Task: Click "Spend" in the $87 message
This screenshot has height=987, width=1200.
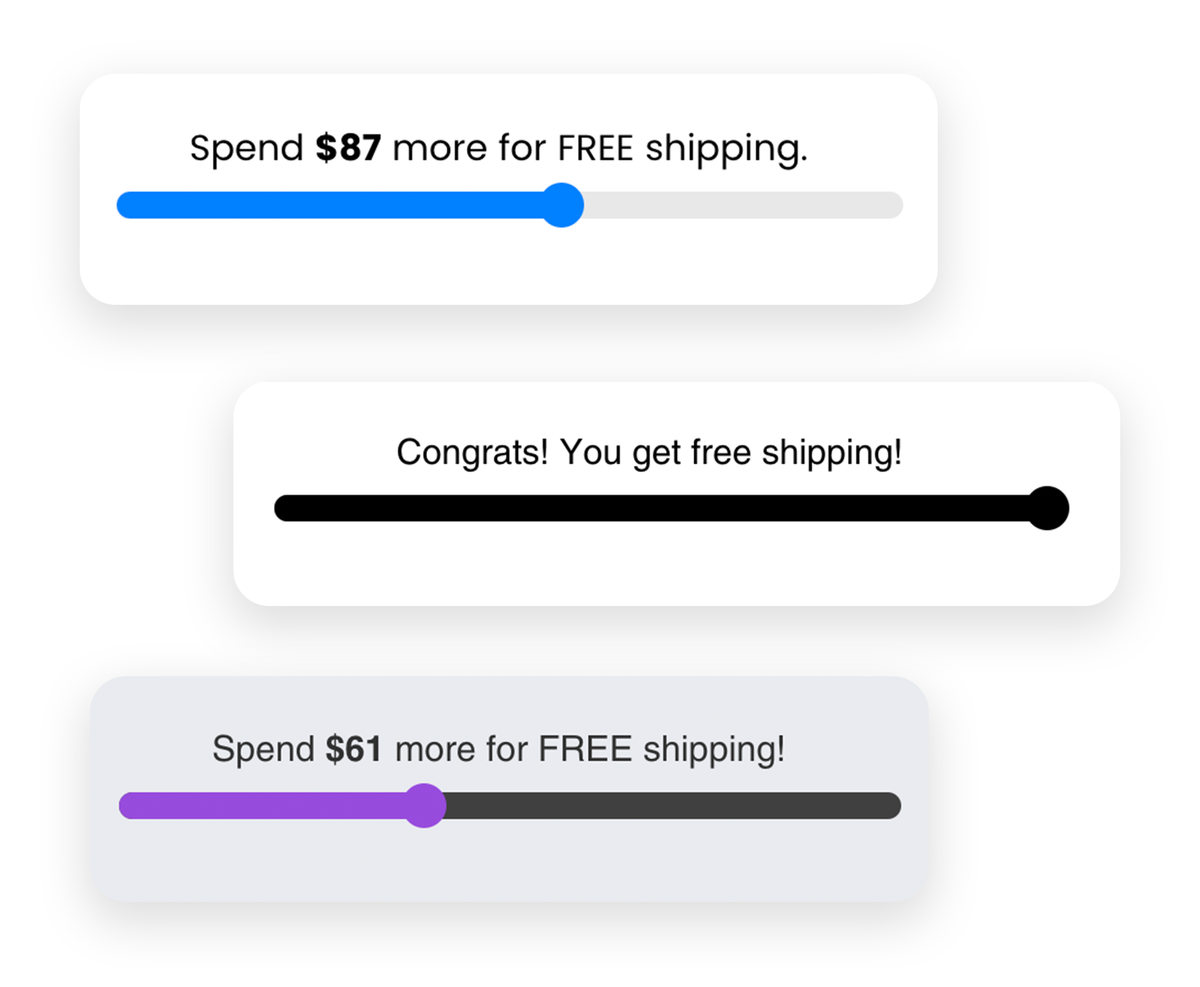Action: pos(247,149)
